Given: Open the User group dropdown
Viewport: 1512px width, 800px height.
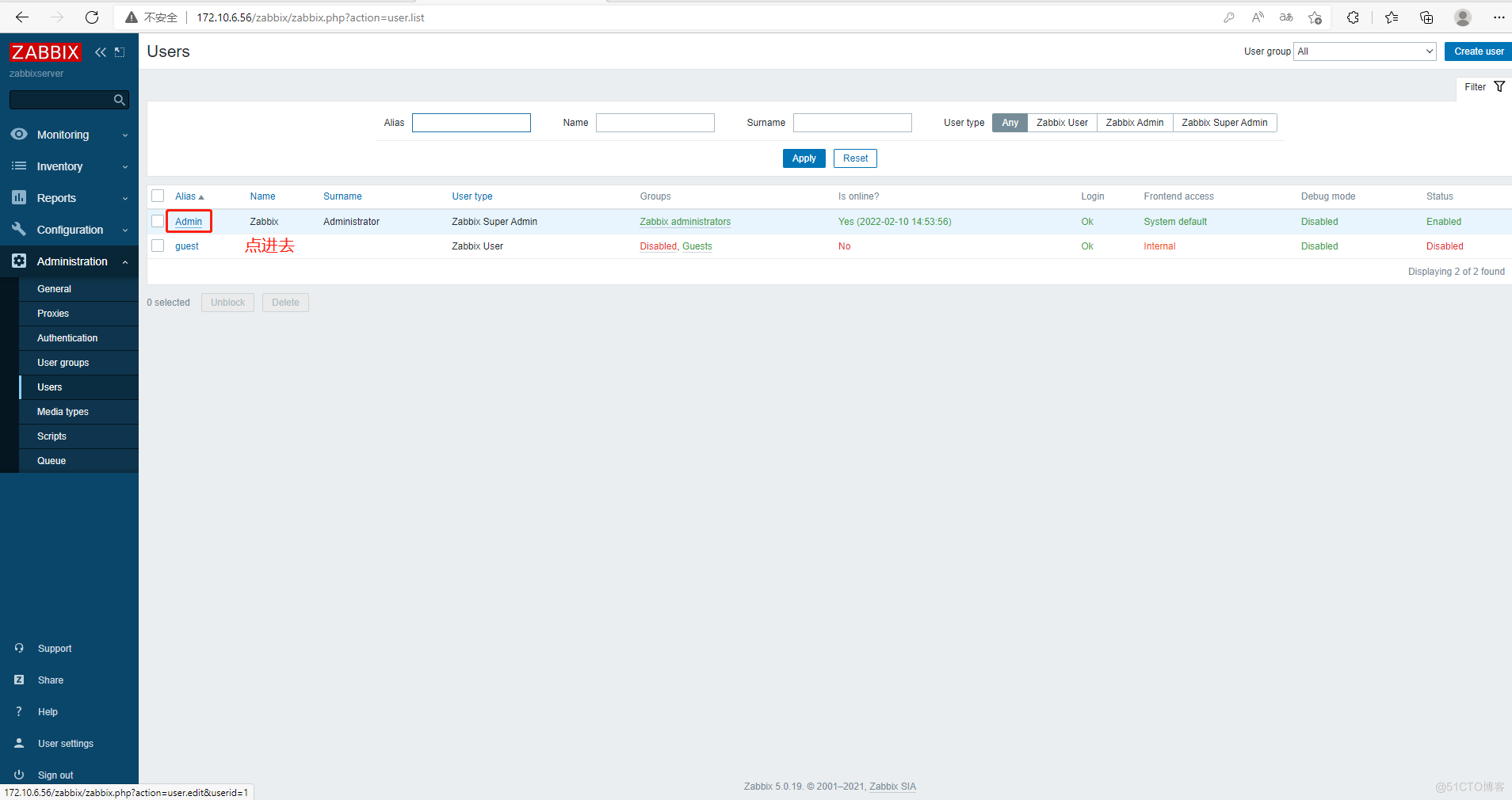Looking at the screenshot, I should coord(1365,51).
